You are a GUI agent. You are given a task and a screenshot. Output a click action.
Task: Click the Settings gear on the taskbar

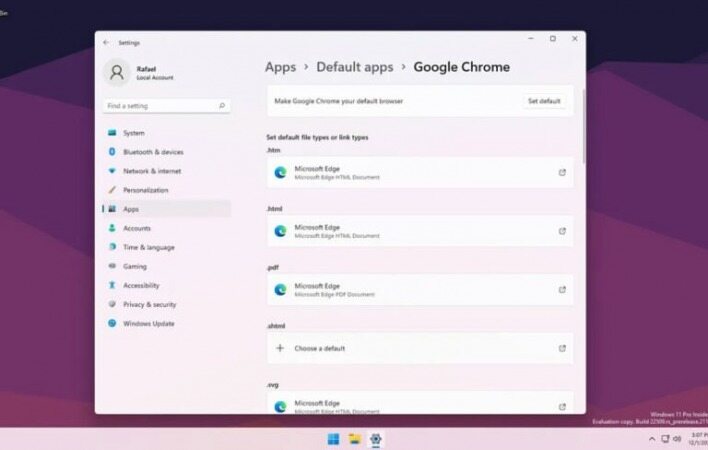376,439
